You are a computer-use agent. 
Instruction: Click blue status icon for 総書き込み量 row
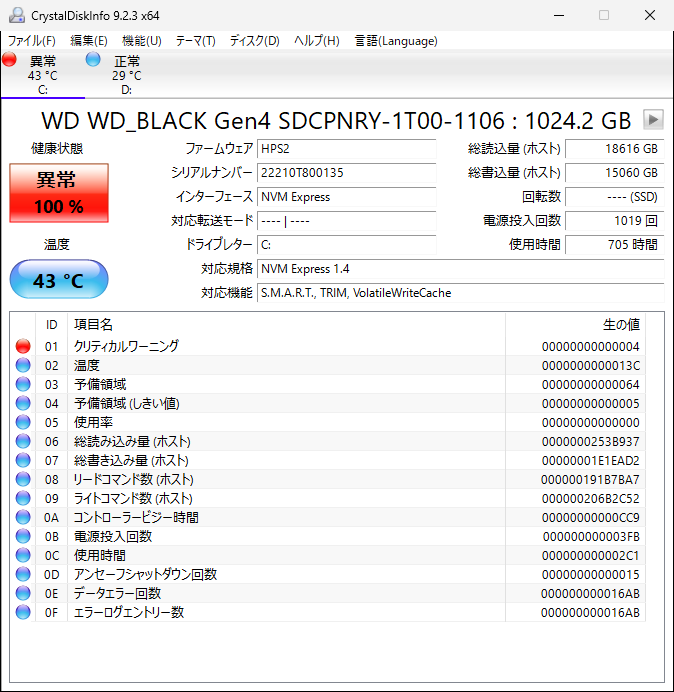(23, 460)
